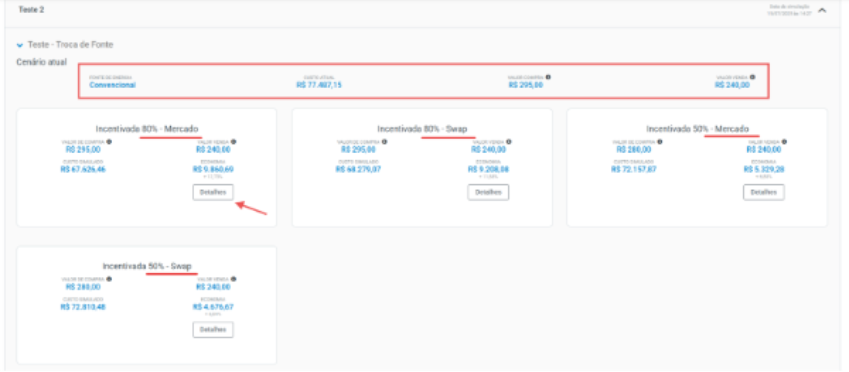
Task: Click simulated cost R$ 68.279,07
Action: (358, 169)
